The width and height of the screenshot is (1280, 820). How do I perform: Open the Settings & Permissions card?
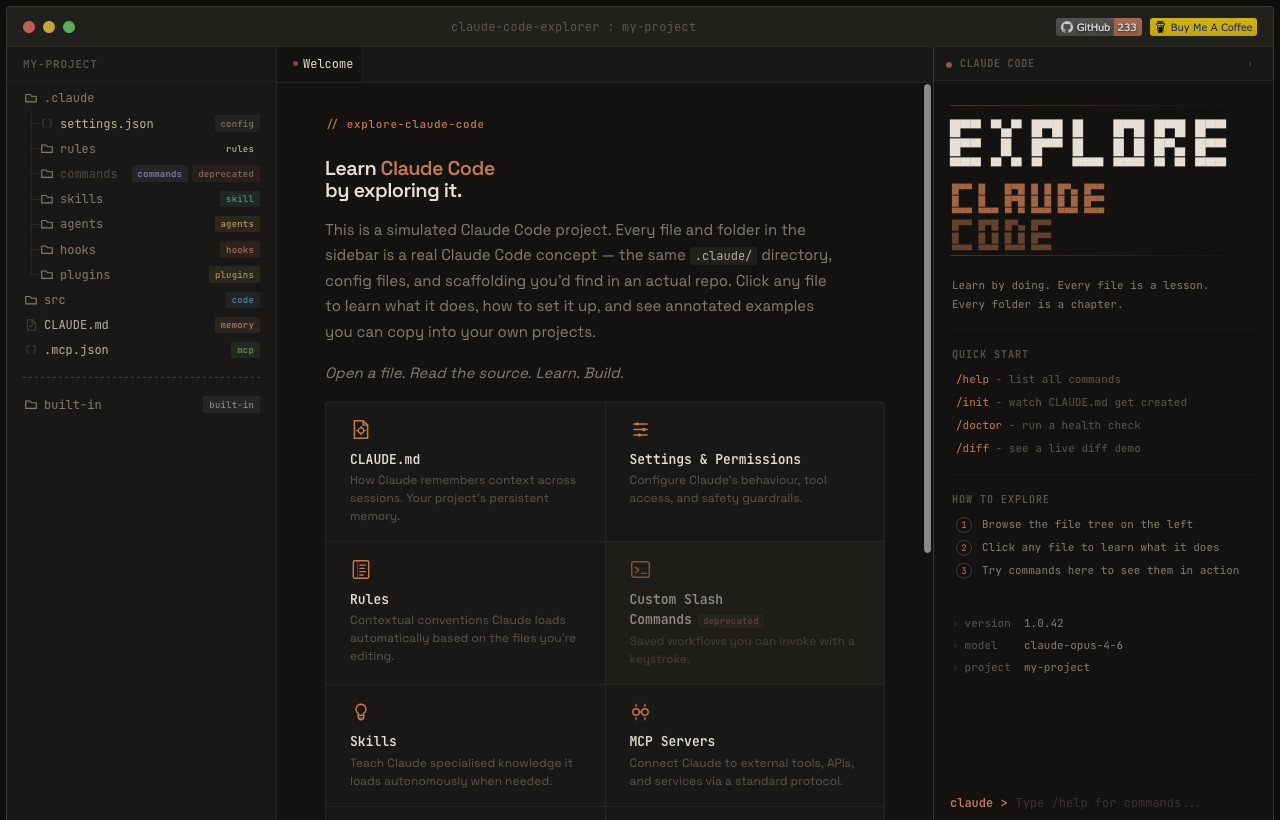tap(745, 472)
